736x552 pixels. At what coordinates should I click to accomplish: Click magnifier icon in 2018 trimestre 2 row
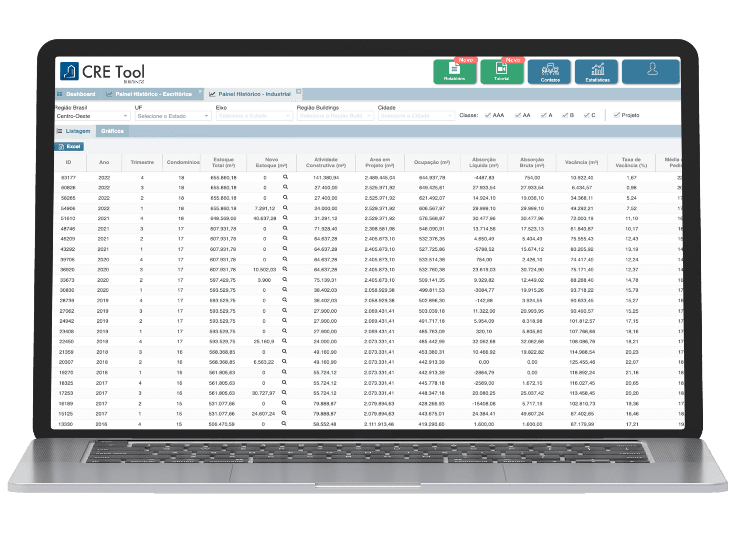(x=284, y=361)
